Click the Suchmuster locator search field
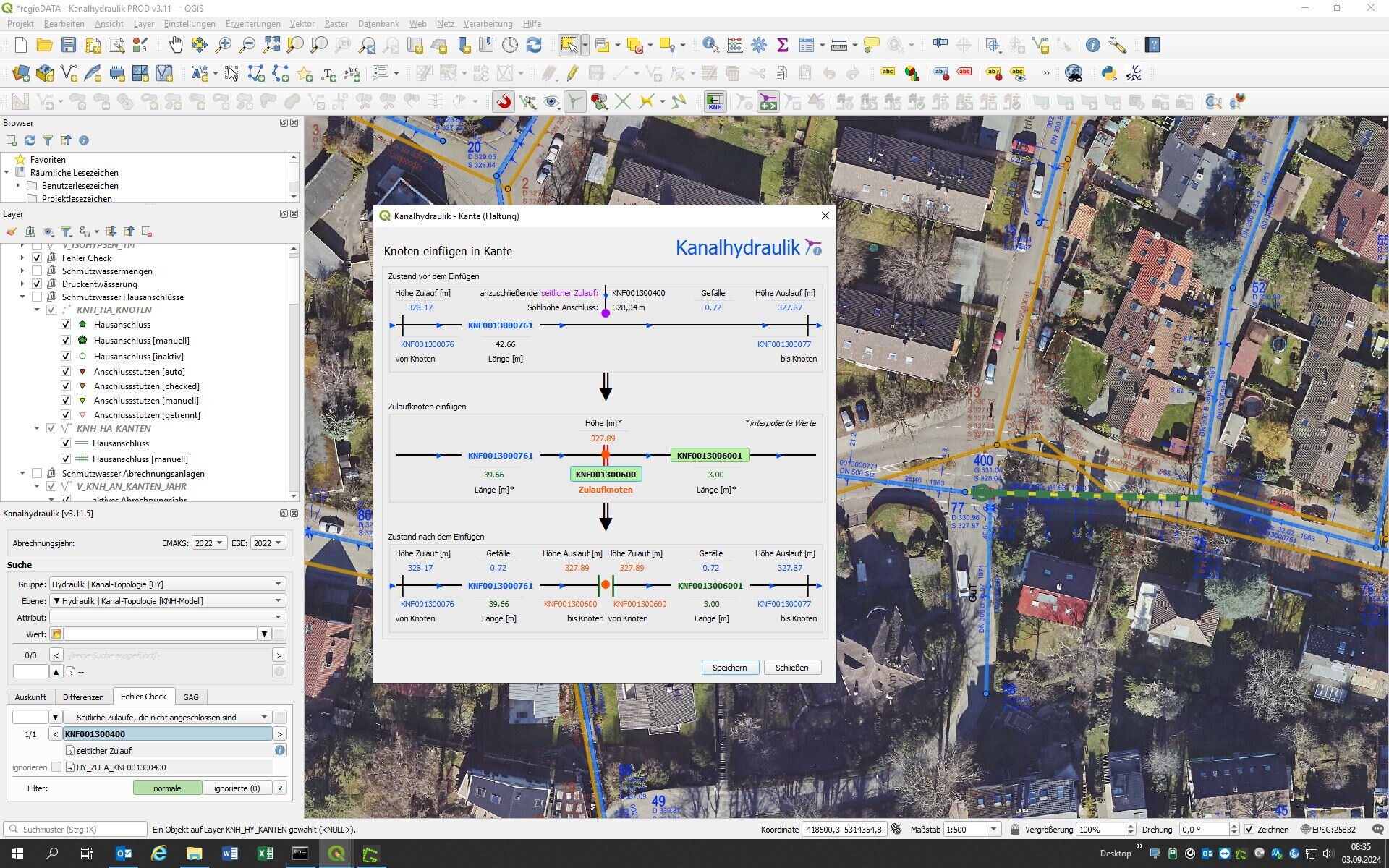The height and width of the screenshot is (868, 1389). click(x=76, y=829)
